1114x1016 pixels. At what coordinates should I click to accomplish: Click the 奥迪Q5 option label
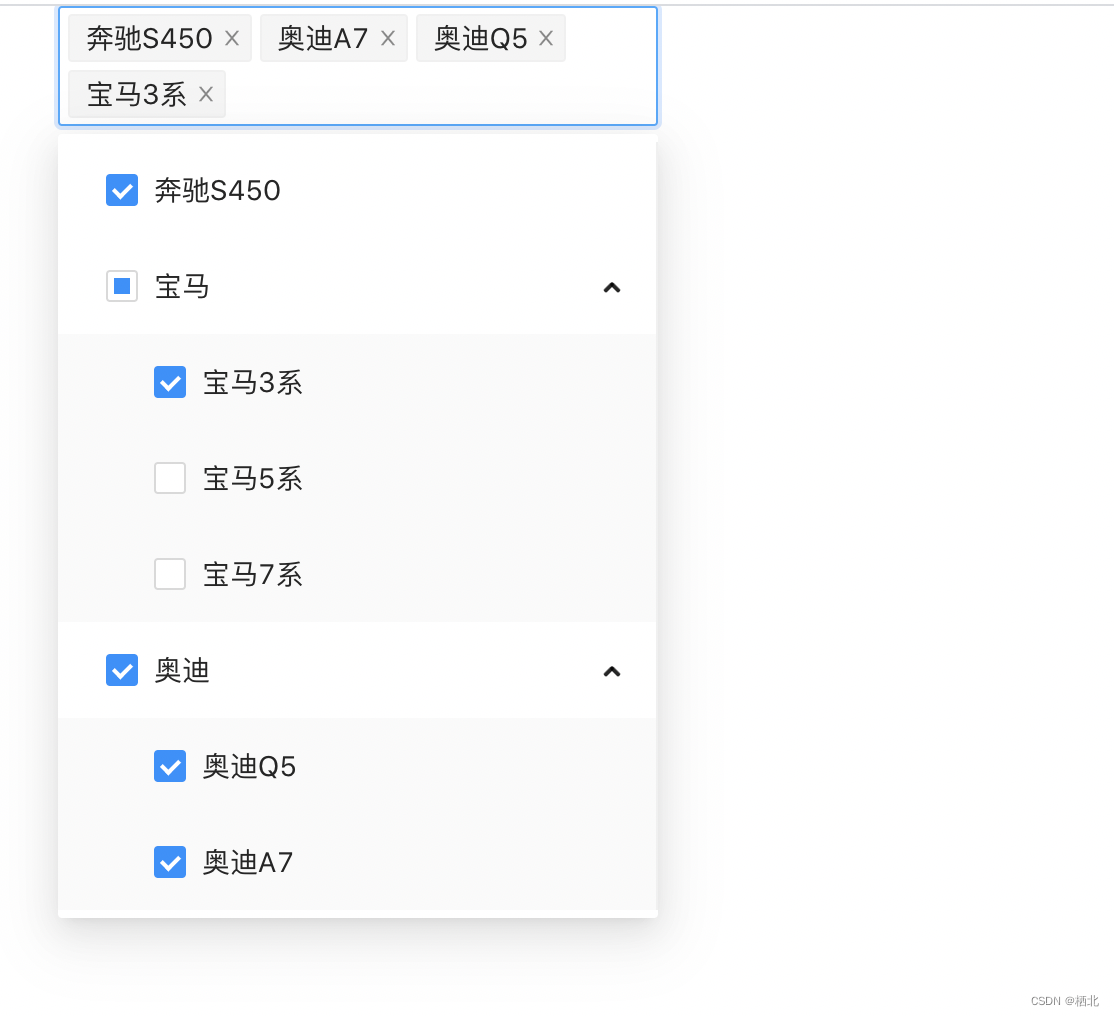tap(249, 766)
